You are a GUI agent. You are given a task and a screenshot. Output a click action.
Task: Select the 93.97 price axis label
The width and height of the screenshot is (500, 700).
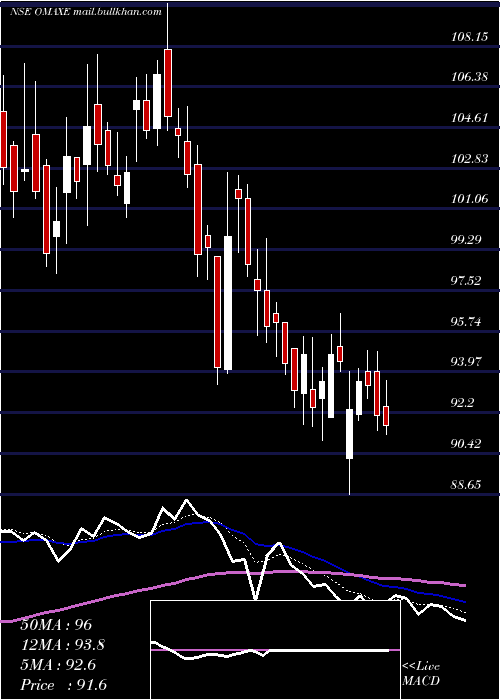tap(467, 362)
